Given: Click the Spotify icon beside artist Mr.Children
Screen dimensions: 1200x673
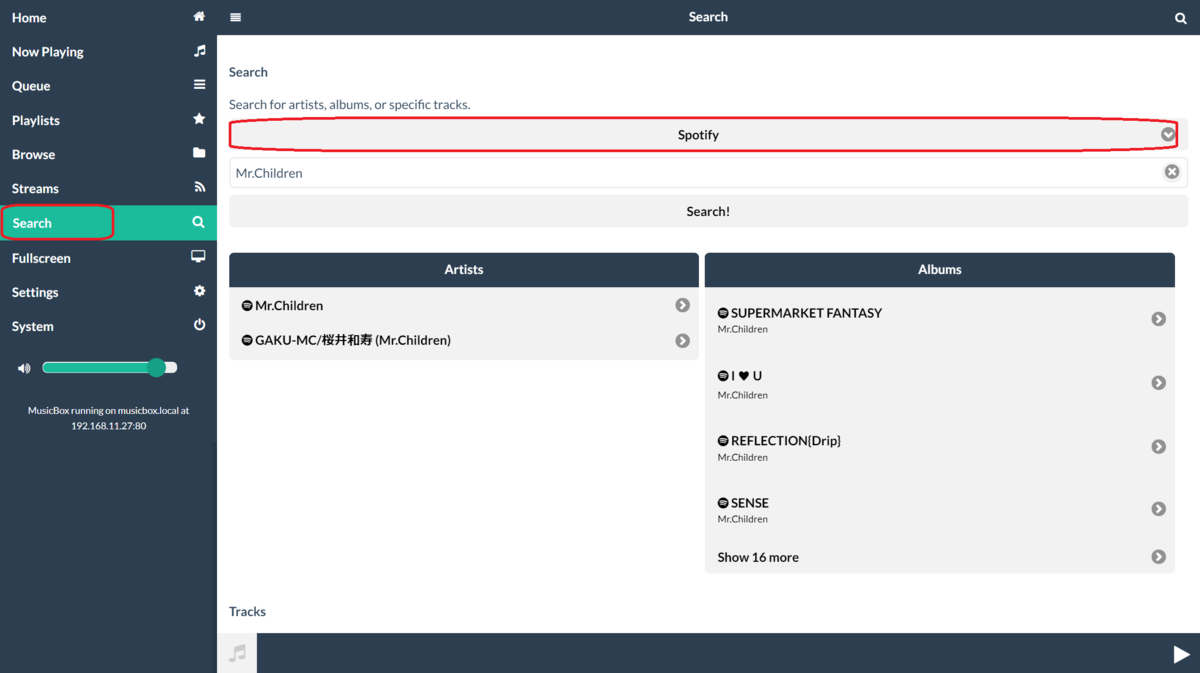Looking at the screenshot, I should (247, 305).
